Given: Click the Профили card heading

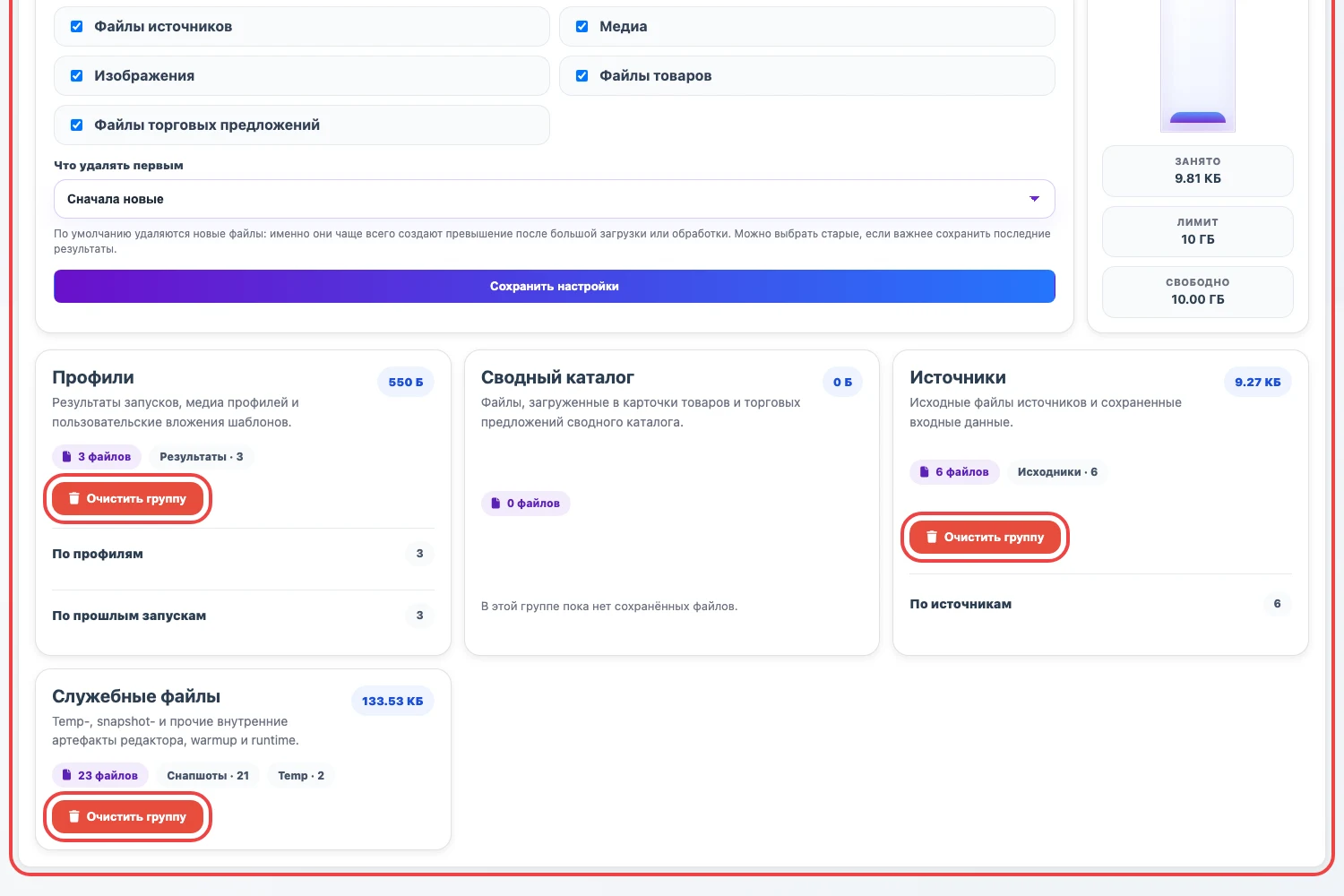Looking at the screenshot, I should pyautogui.click(x=93, y=377).
